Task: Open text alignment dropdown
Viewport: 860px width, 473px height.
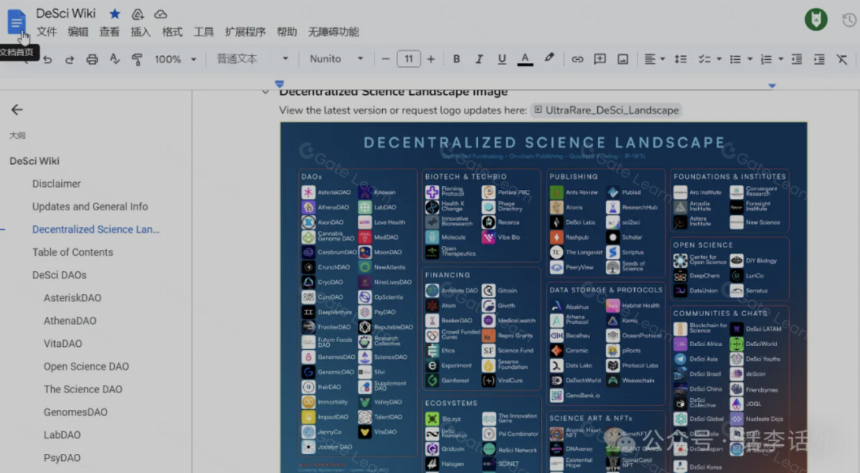Action: click(654, 59)
